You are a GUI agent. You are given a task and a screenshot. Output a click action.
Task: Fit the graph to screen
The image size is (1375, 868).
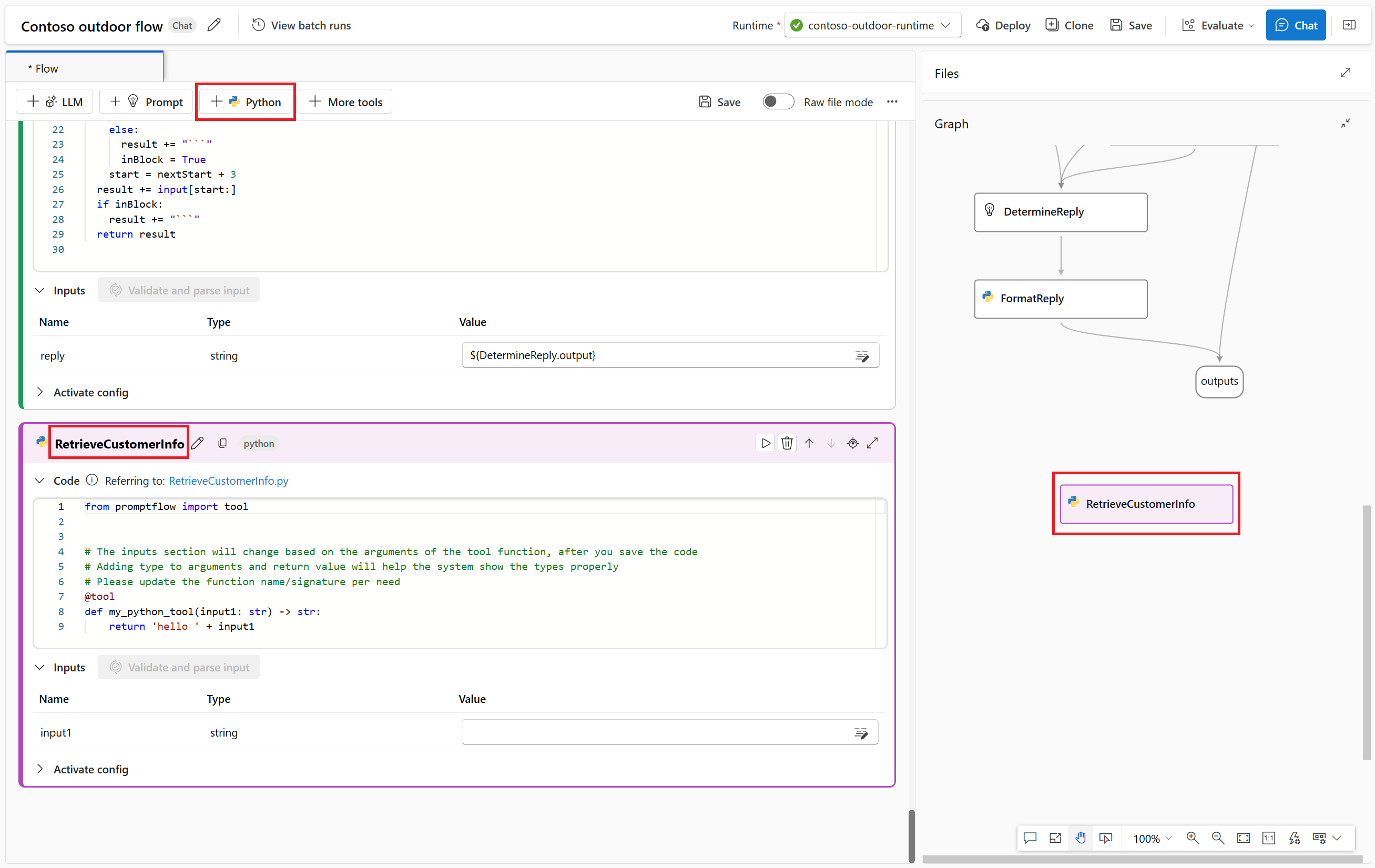pyautogui.click(x=1243, y=838)
